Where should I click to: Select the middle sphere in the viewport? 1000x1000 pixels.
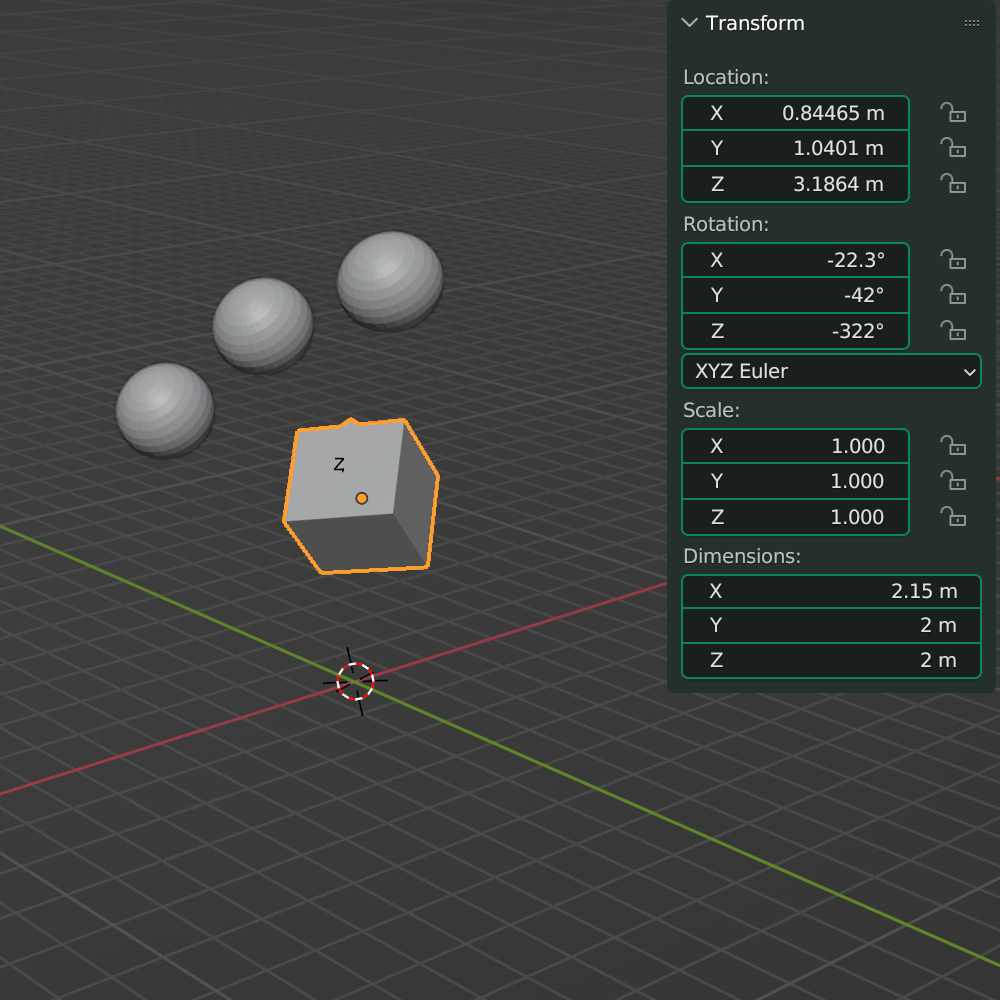tap(263, 325)
